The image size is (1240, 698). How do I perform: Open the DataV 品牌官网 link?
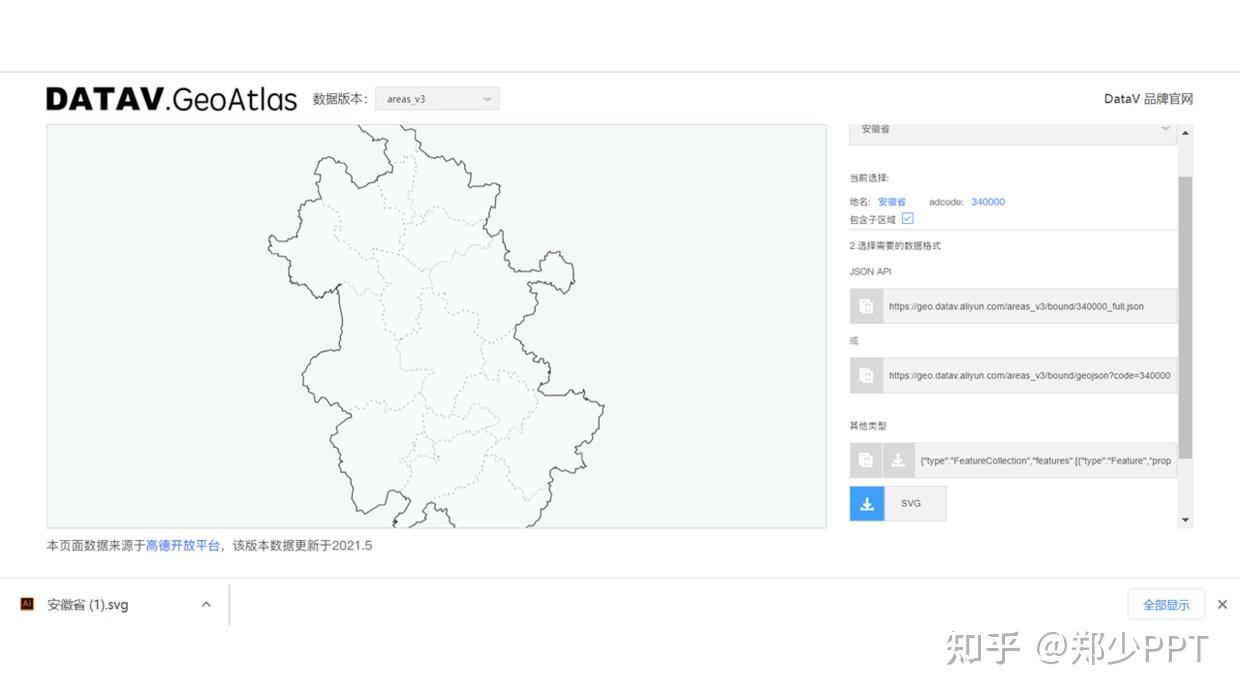tap(1148, 98)
